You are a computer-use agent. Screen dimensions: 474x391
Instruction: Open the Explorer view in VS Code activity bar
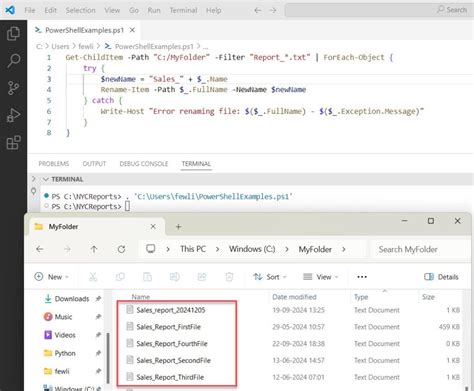click(13, 33)
